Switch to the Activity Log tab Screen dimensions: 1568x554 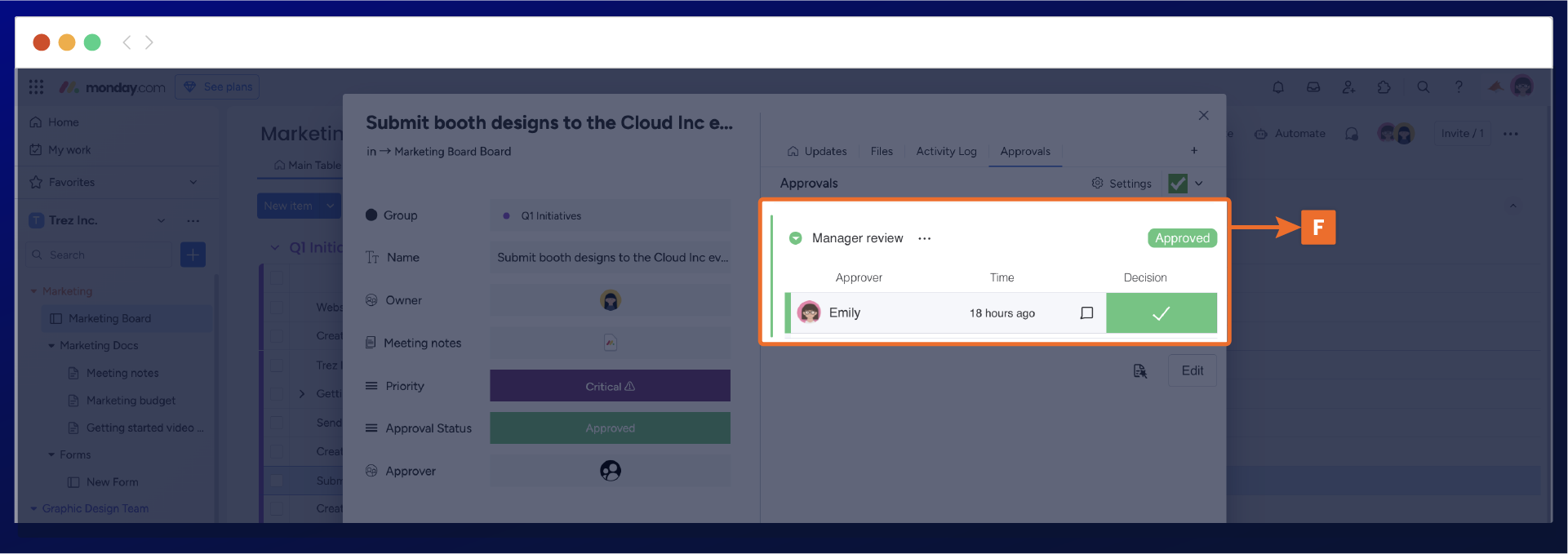(946, 152)
